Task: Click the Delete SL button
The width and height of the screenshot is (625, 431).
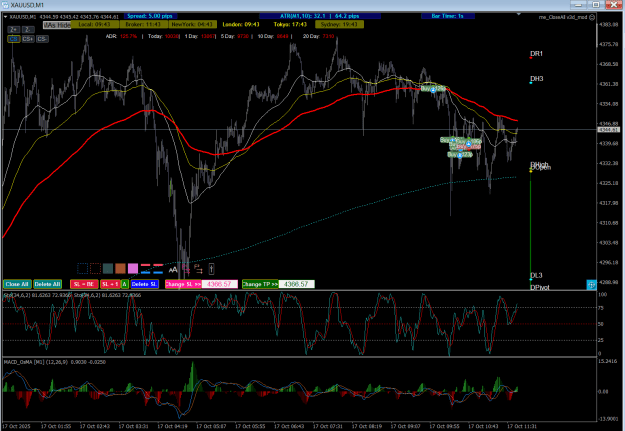Action: [x=144, y=284]
